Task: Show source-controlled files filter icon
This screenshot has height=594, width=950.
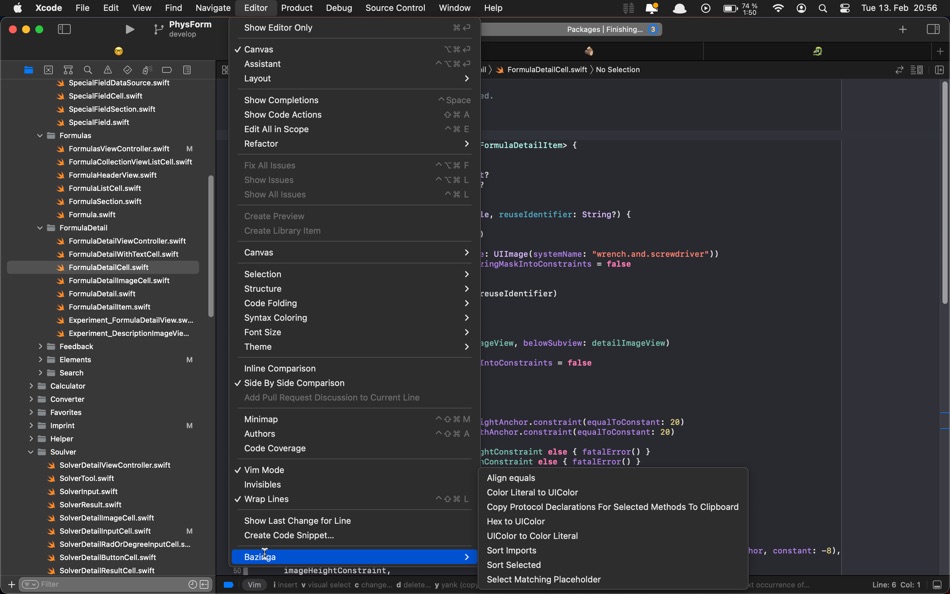Action: coord(204,584)
